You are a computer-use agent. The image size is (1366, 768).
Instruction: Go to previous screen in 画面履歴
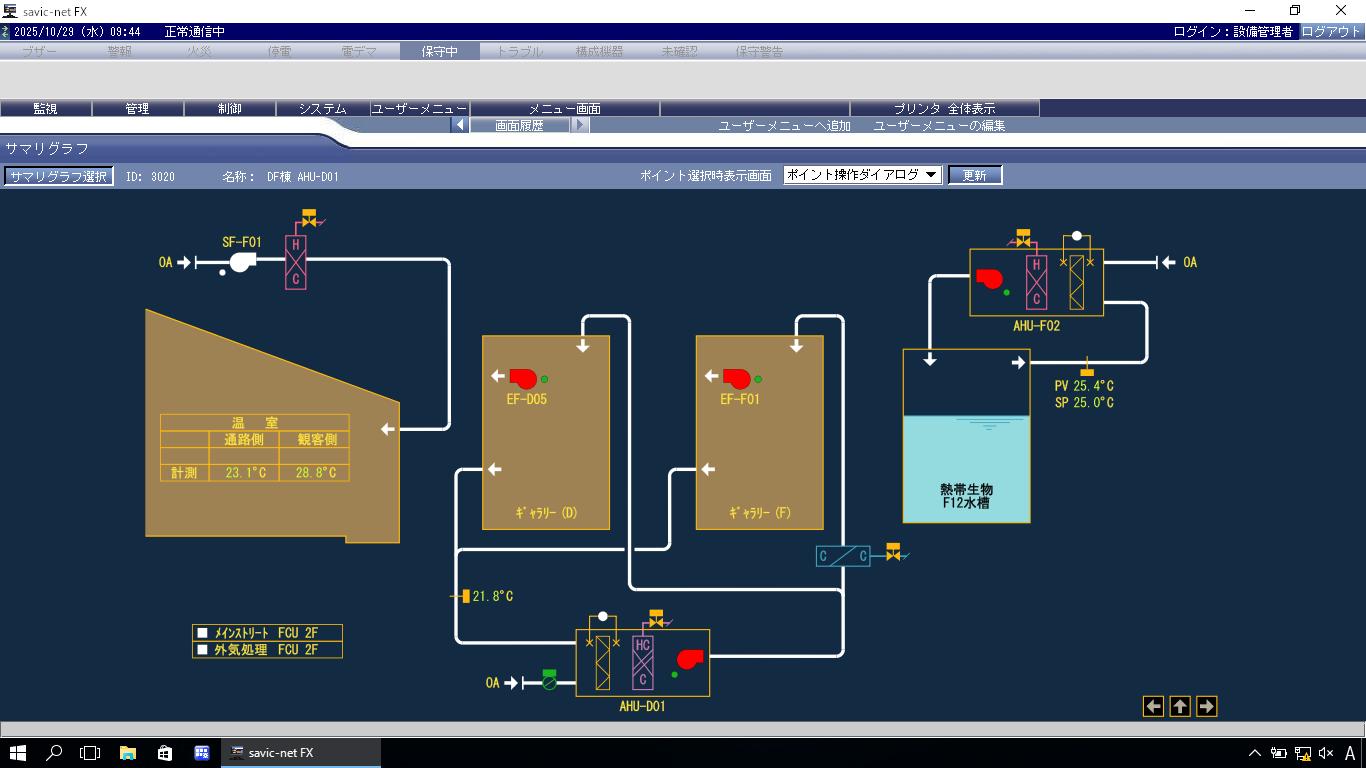(x=460, y=125)
